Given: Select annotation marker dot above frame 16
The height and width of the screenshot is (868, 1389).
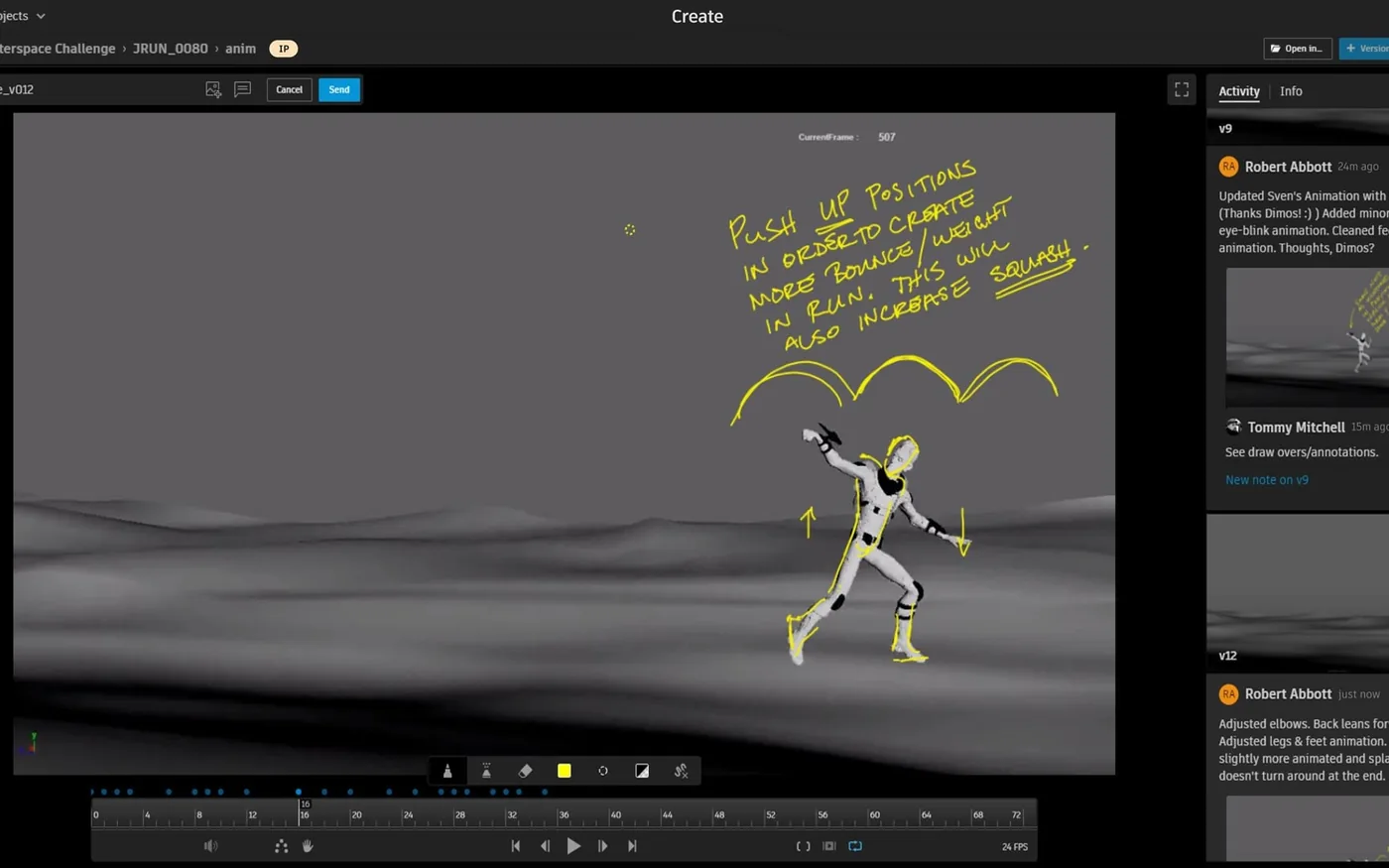Looking at the screenshot, I should coord(299,792).
